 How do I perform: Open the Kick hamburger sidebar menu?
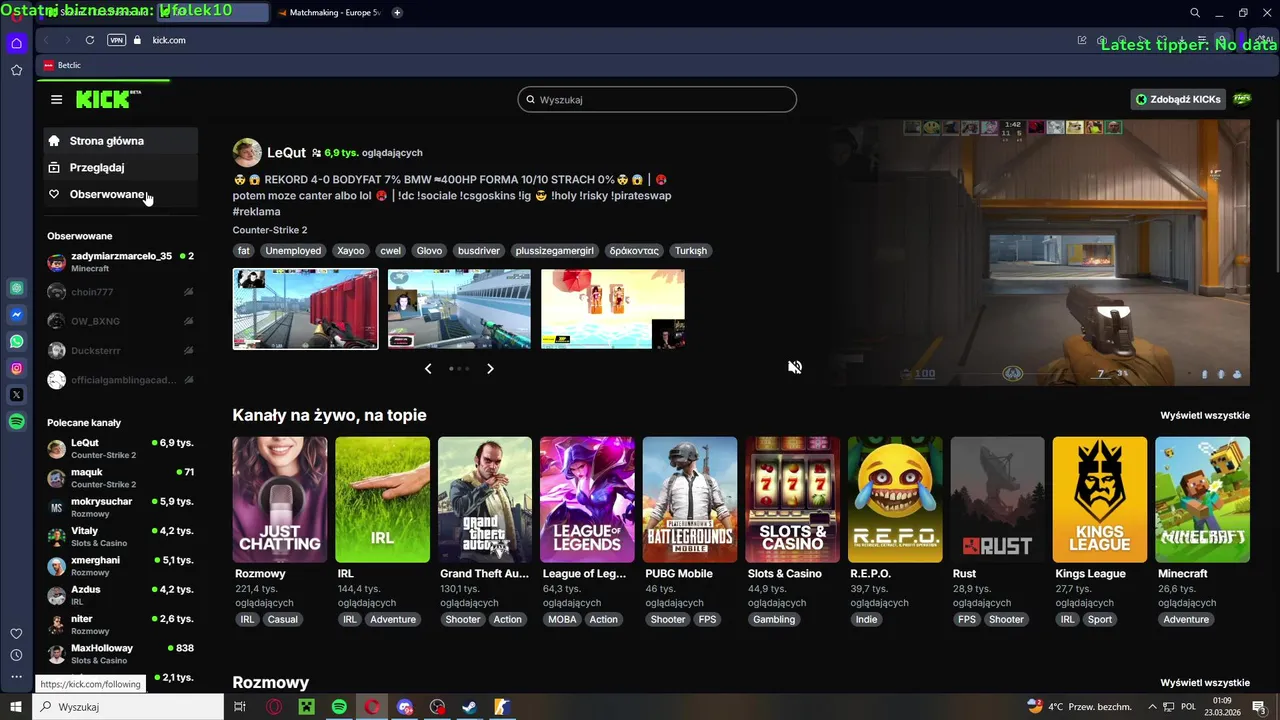click(56, 99)
